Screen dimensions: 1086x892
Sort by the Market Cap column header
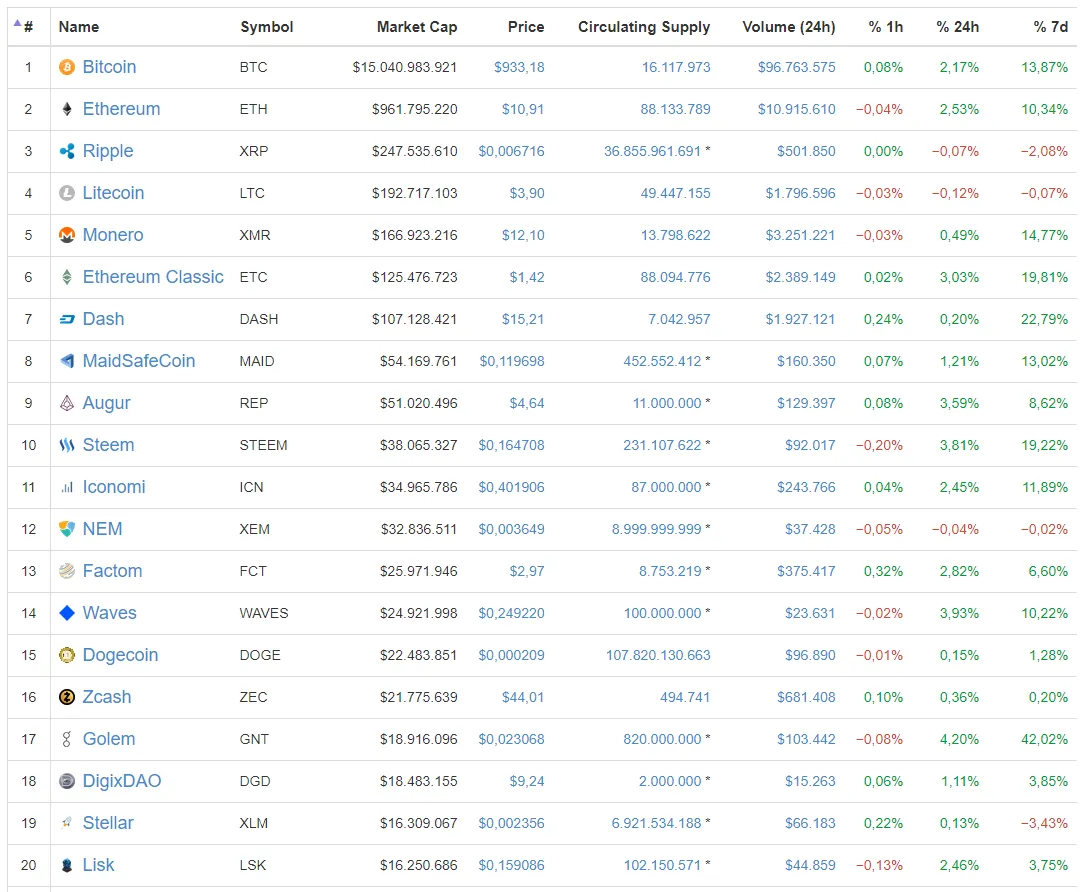click(417, 27)
